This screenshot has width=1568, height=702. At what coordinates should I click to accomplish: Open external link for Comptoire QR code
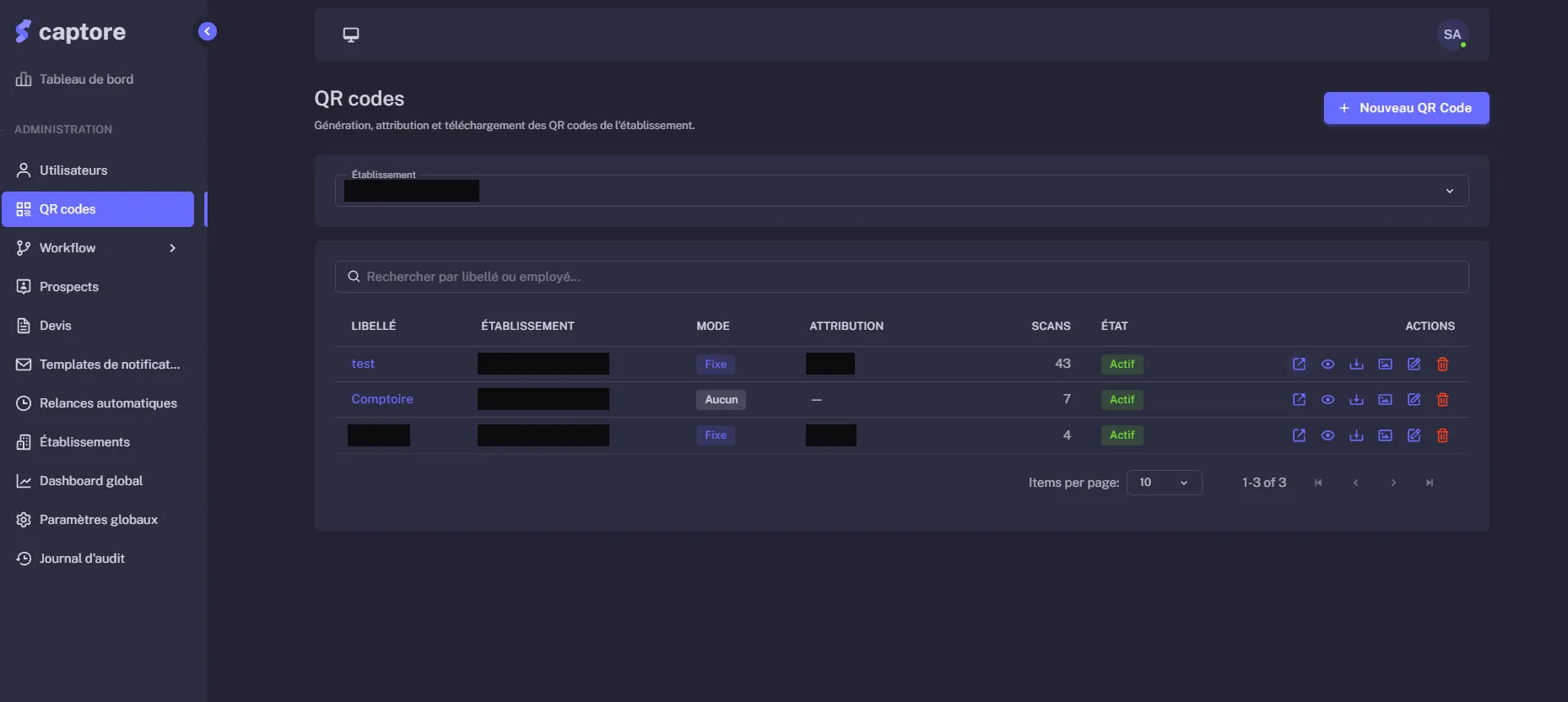[x=1299, y=399]
